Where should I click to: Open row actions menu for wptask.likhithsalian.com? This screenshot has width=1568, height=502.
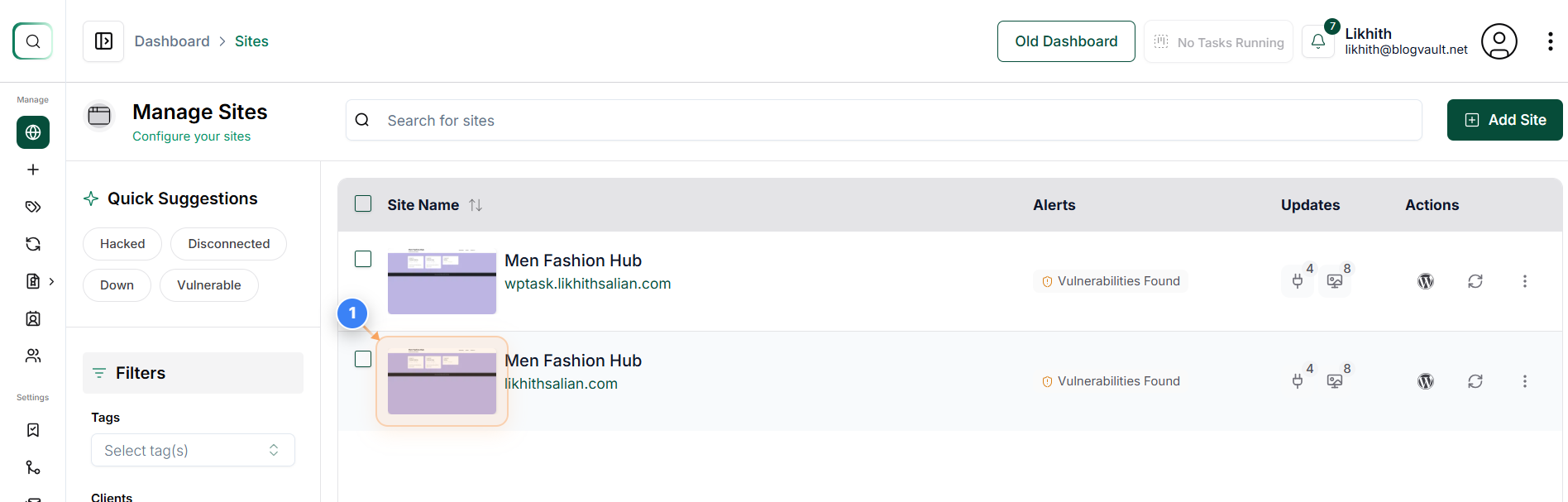click(x=1525, y=281)
